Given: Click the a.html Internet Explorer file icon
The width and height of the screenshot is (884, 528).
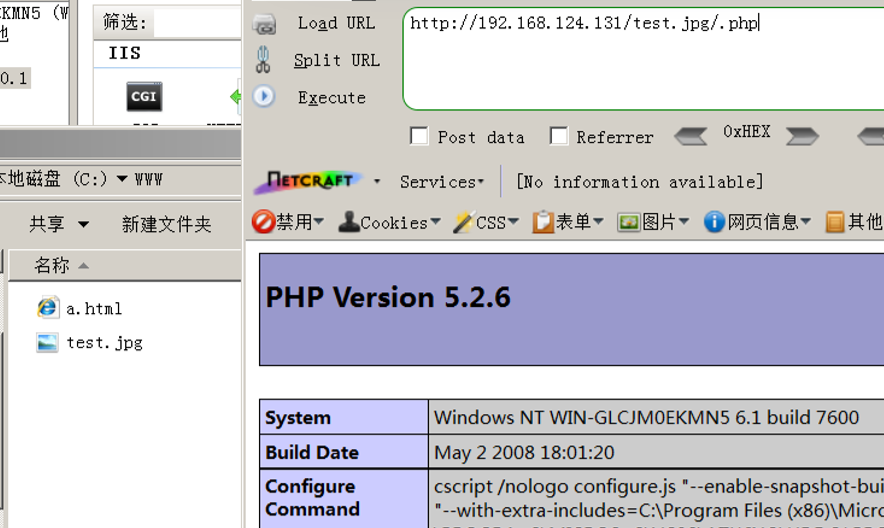Looking at the screenshot, I should (47, 308).
